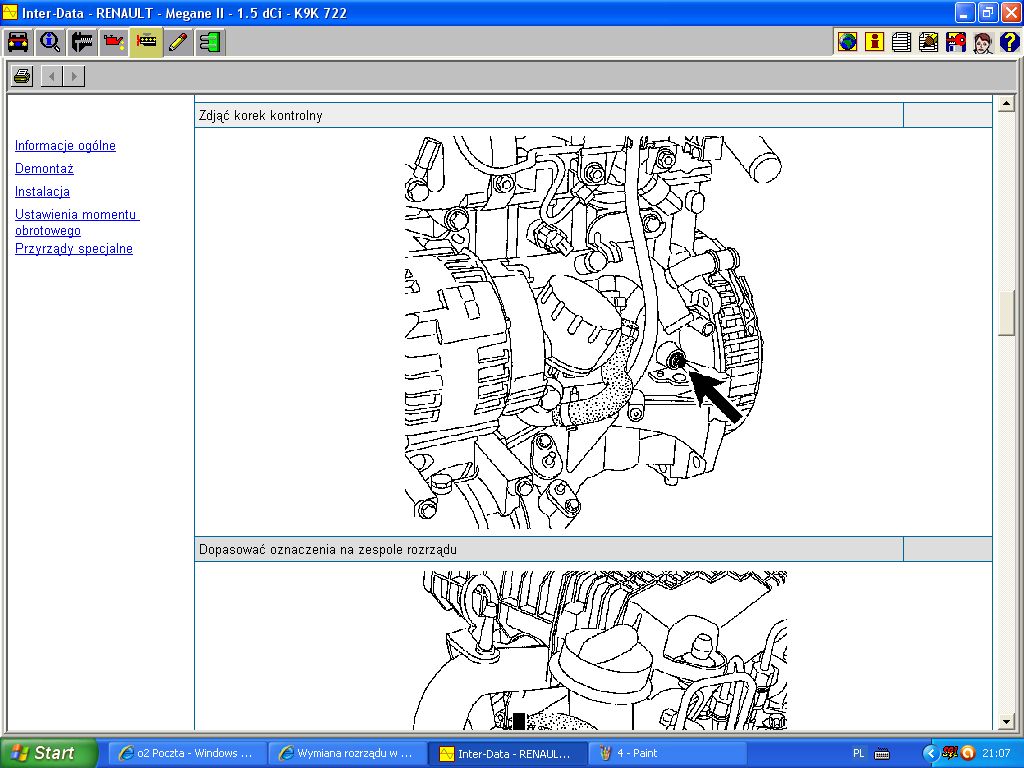
Task: Open the stacked document pages icon
Action: point(901,42)
